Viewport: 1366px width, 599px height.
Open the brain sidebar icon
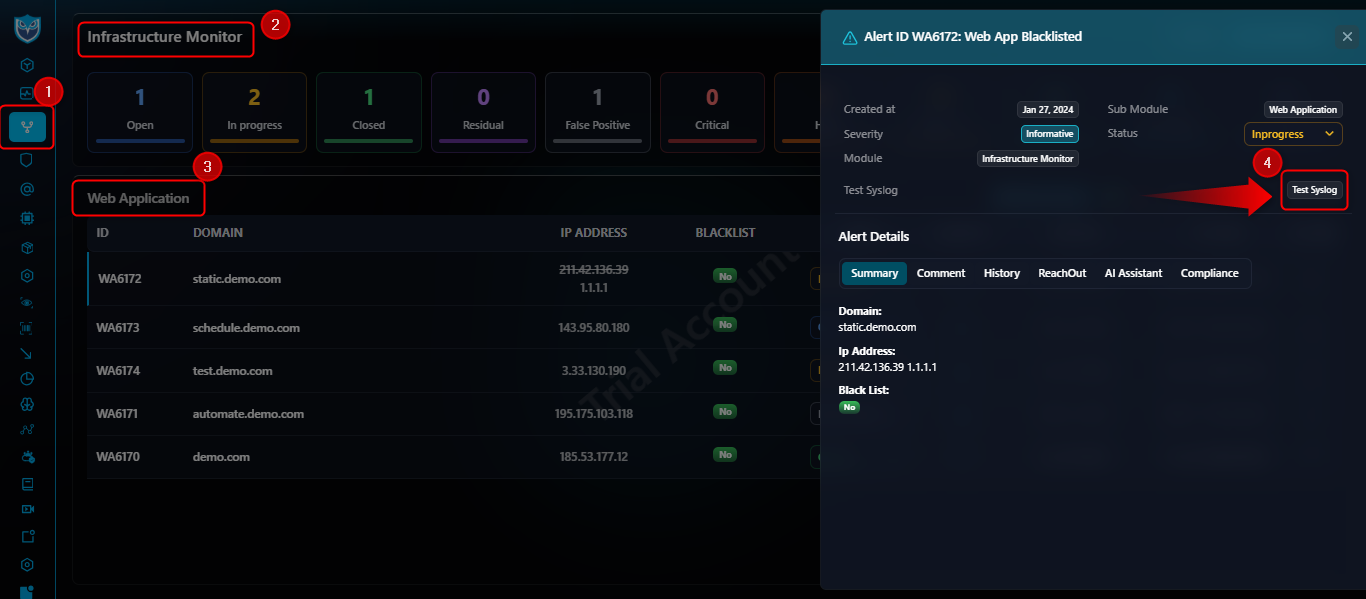[27, 405]
